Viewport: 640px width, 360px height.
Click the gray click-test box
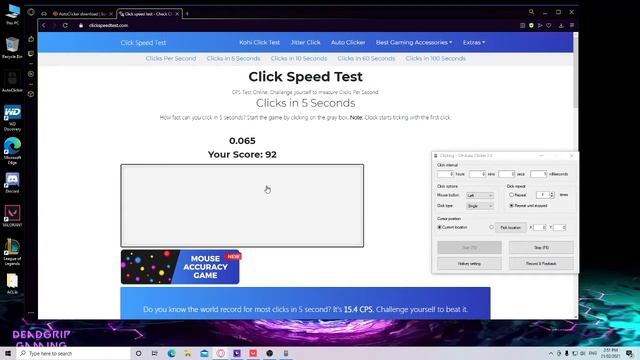pos(242,206)
